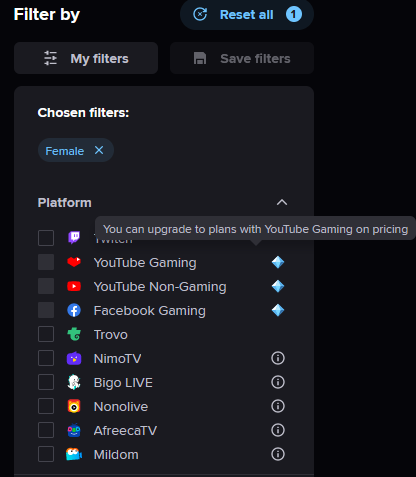Click the Save filters button
416x477 pixels.
pyautogui.click(x=242, y=58)
